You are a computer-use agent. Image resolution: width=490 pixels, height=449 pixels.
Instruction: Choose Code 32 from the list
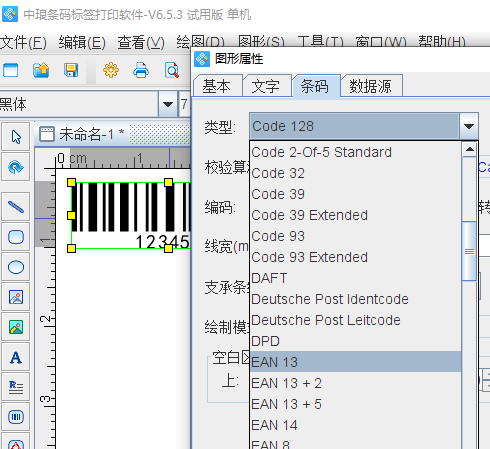[355, 173]
